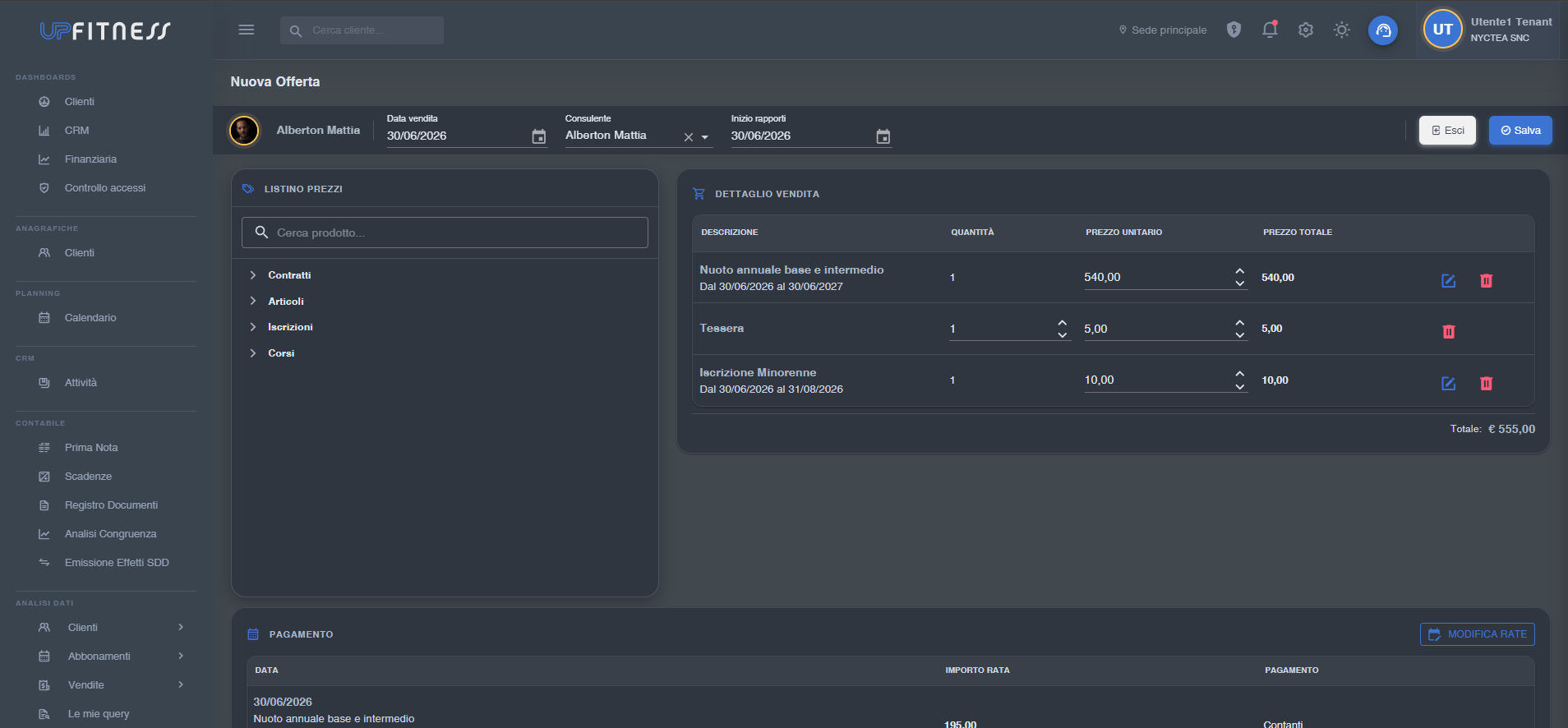Increase Iscrizione Minorenne unit price
Screen dimensions: 1568x728
click(x=1240, y=374)
